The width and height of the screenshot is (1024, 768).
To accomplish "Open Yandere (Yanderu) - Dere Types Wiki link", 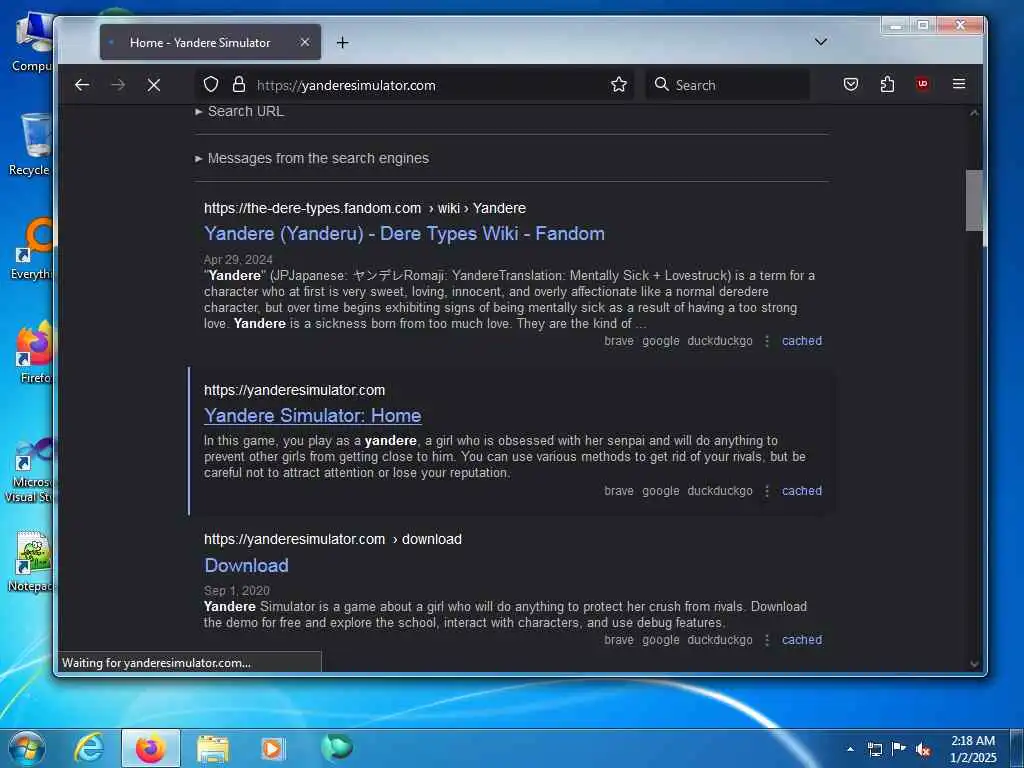I will point(404,234).
